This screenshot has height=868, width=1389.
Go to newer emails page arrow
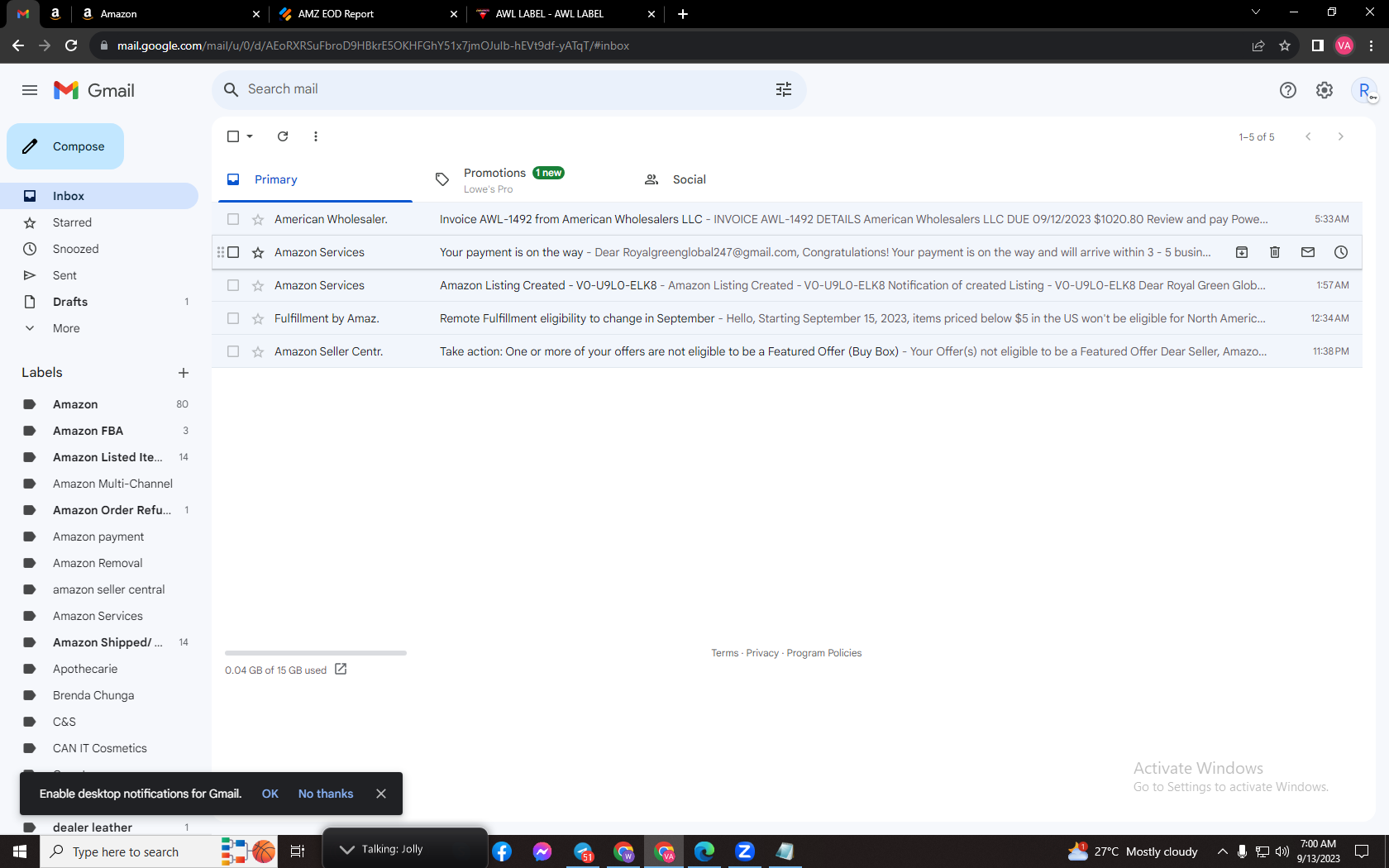1308,136
